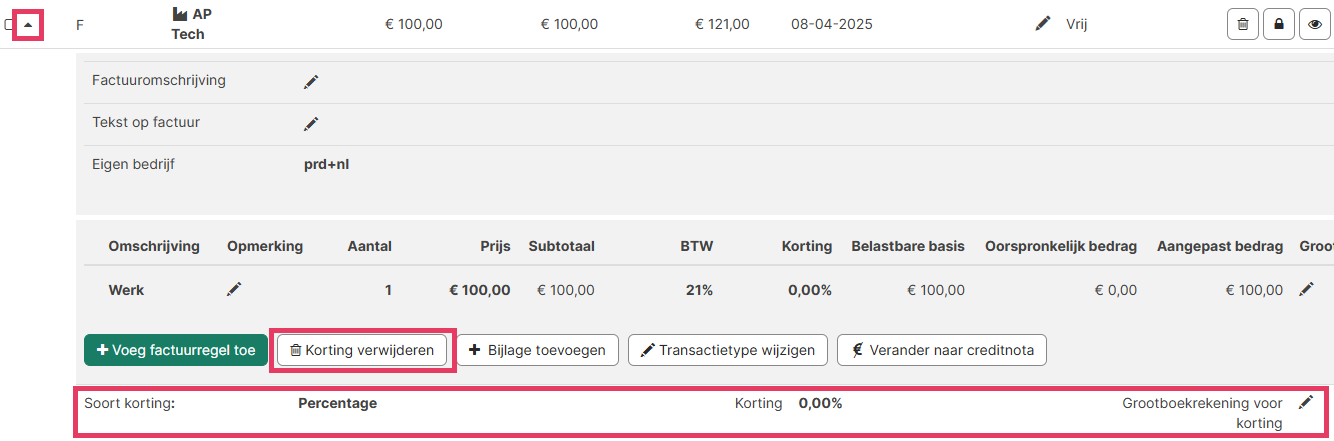Click the Omschrijving column header
The width and height of the screenshot is (1334, 441).
coord(154,246)
